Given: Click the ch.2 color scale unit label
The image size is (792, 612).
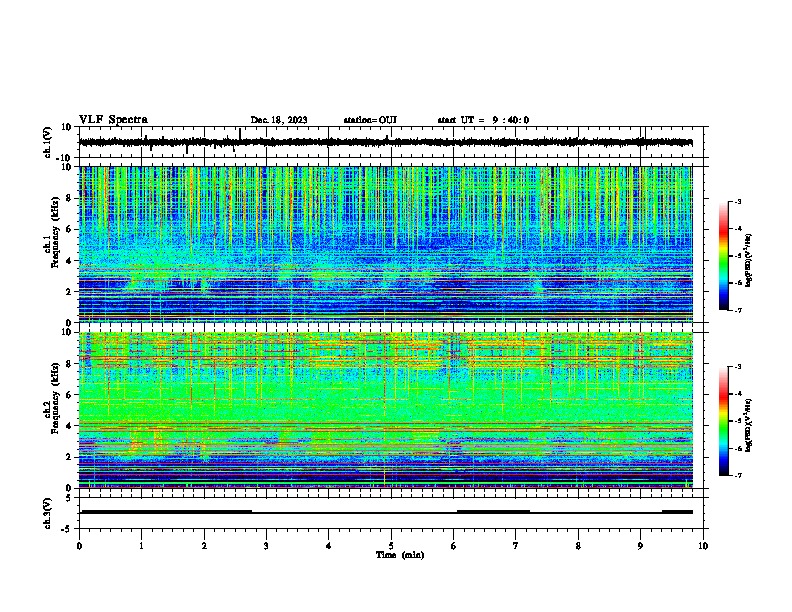Looking at the screenshot, I should coord(749,425).
